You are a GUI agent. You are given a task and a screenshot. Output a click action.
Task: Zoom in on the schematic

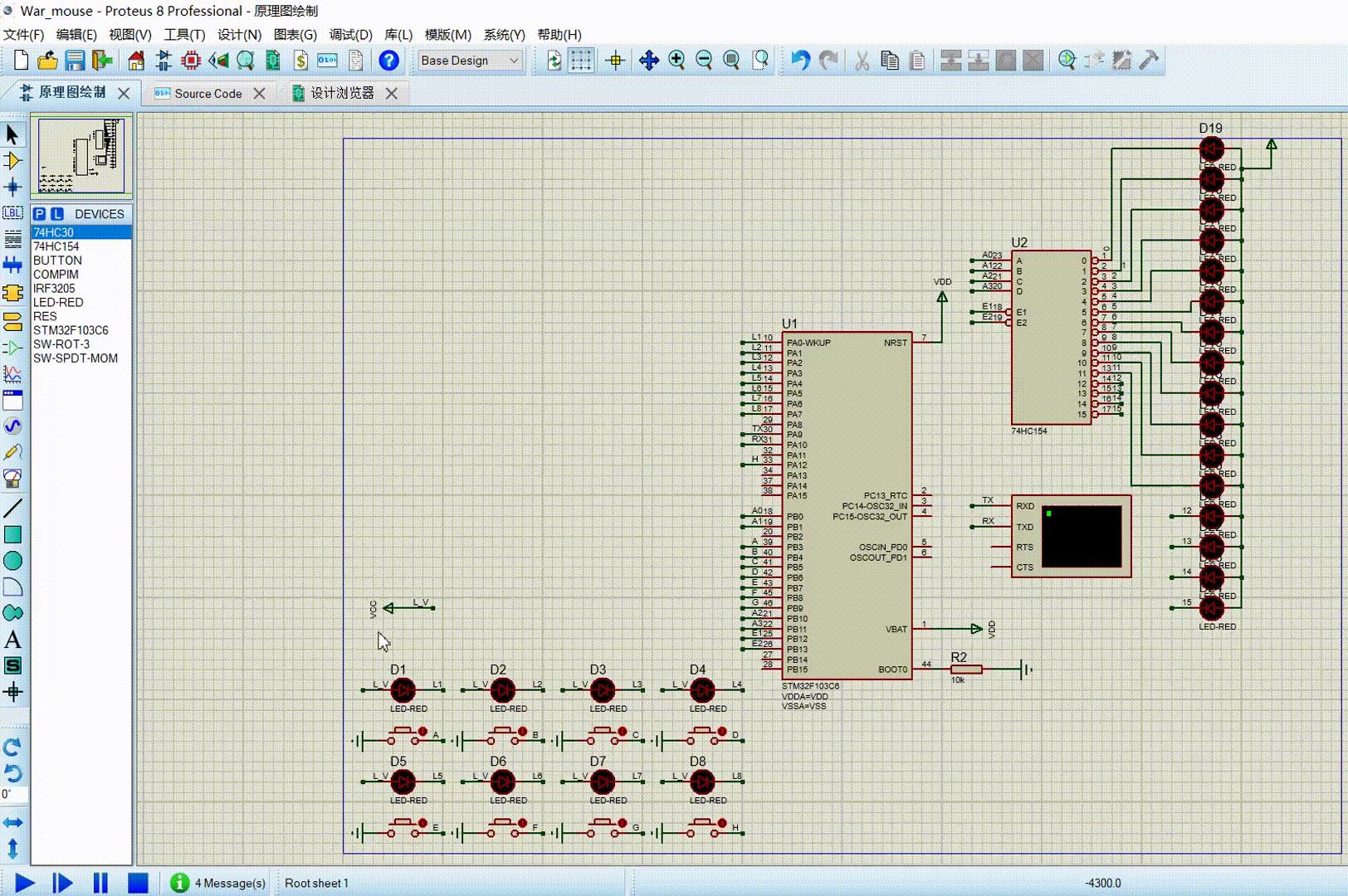(676, 60)
